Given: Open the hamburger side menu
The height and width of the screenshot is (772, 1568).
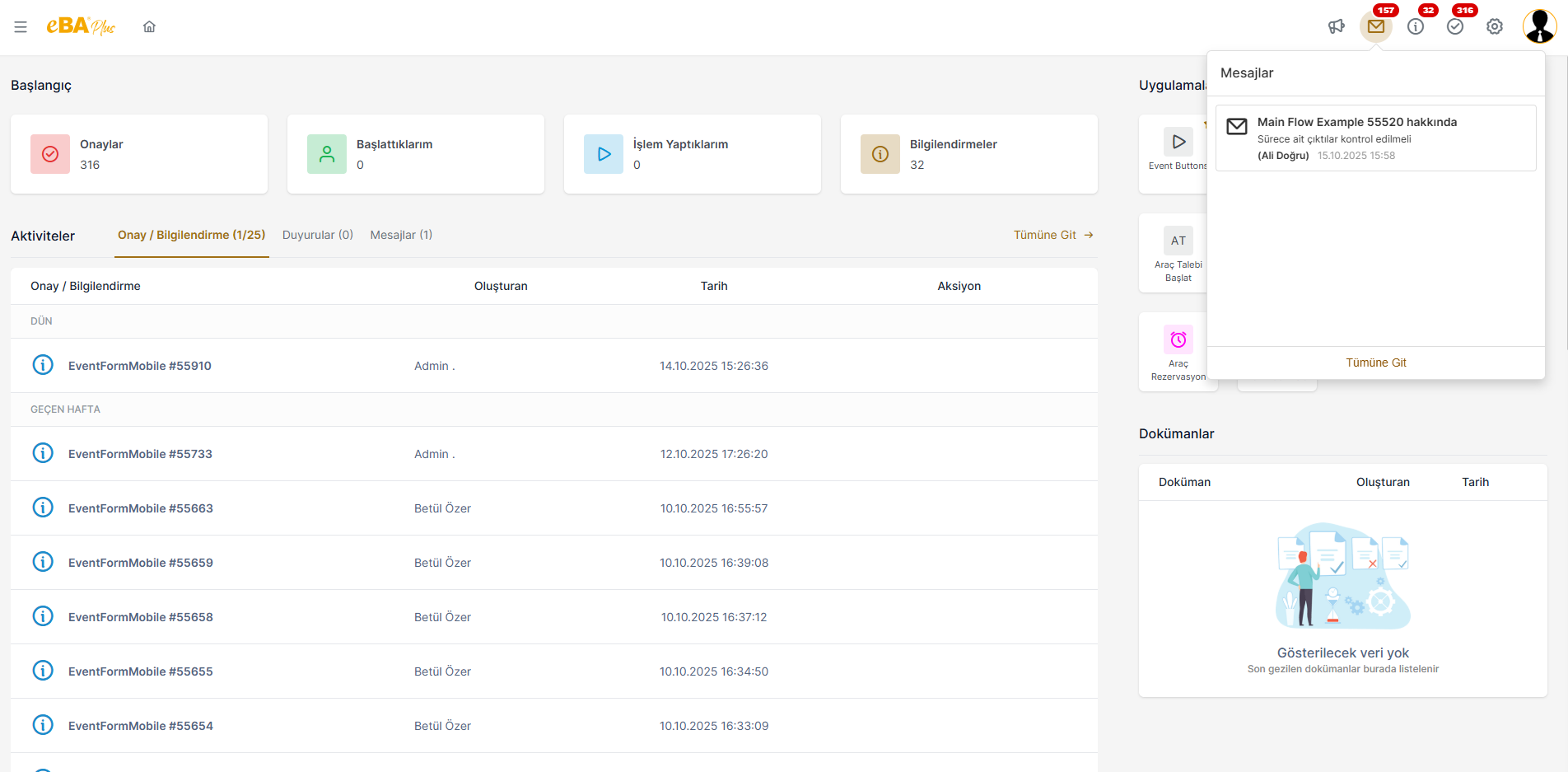Looking at the screenshot, I should click(x=21, y=27).
